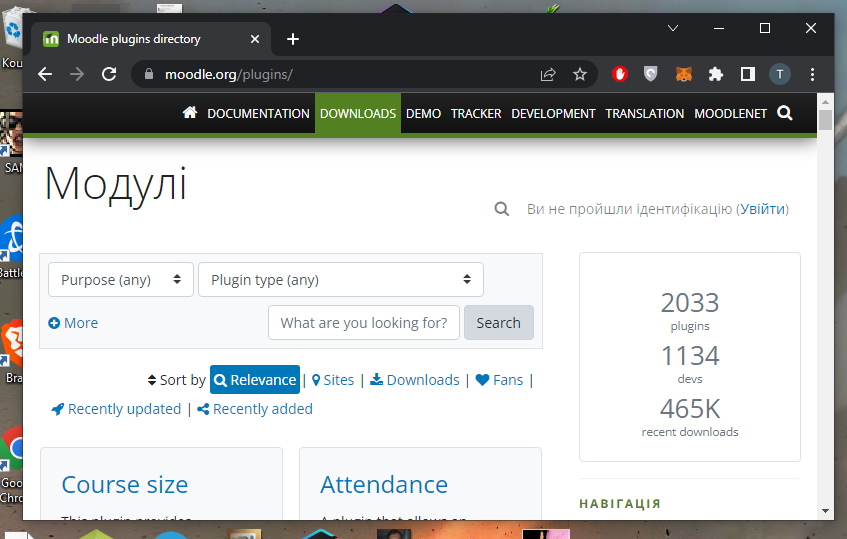Go back to the previous page
Screen dimensions: 847x539
pos(45,75)
